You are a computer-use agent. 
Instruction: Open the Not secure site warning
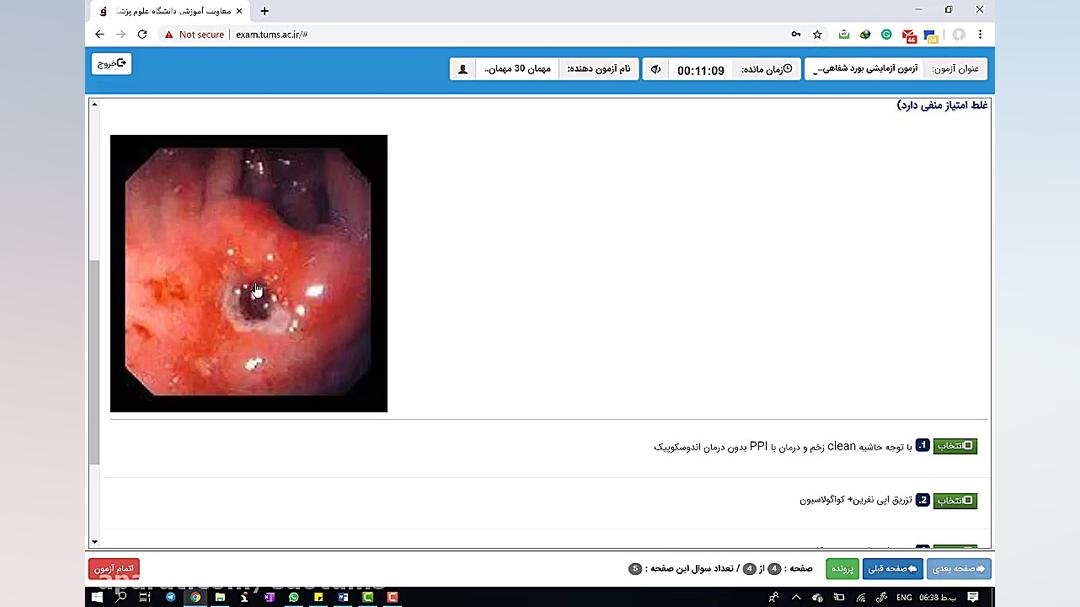pyautogui.click(x=194, y=34)
